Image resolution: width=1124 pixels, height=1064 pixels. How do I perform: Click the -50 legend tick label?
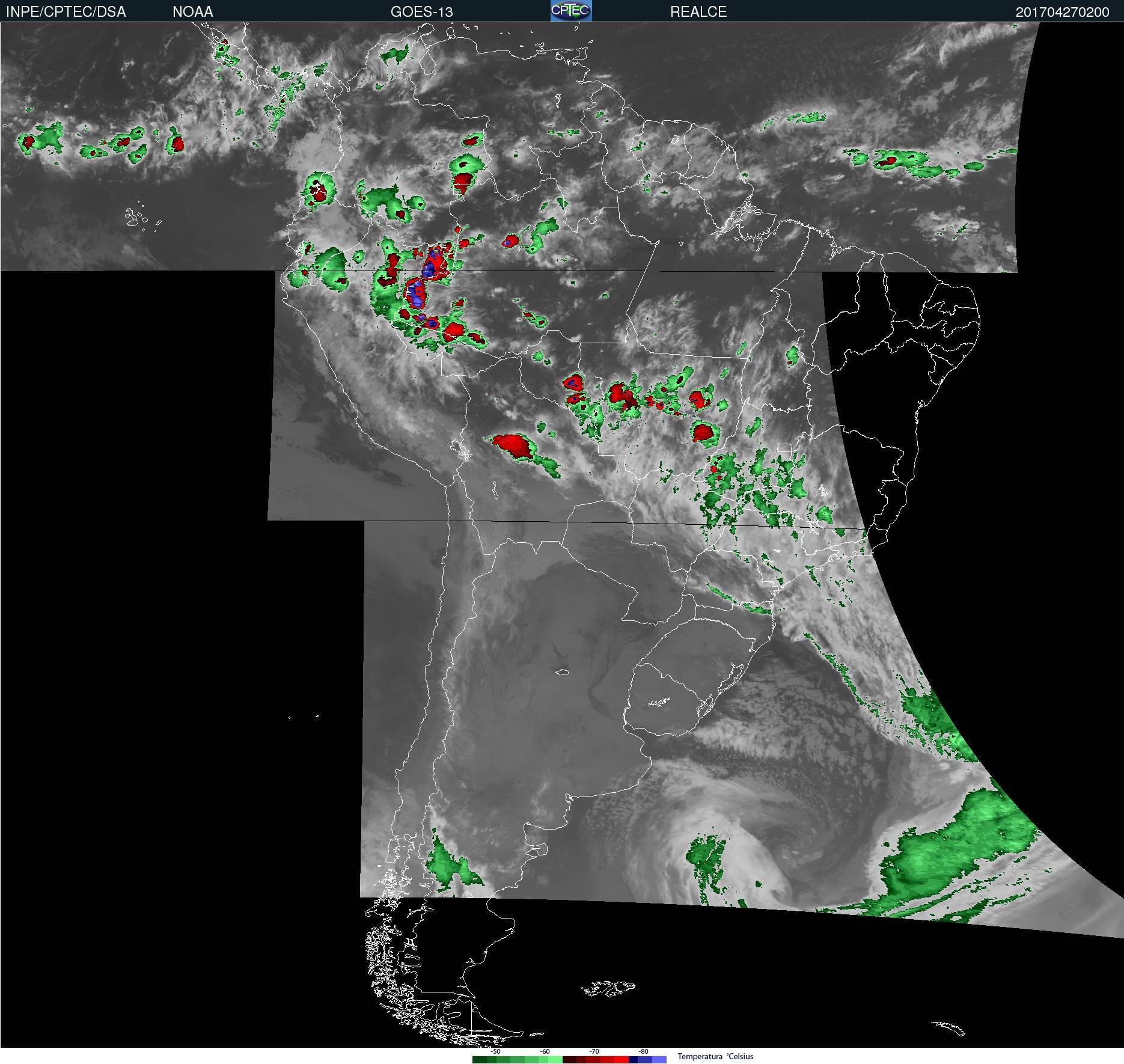[495, 1051]
